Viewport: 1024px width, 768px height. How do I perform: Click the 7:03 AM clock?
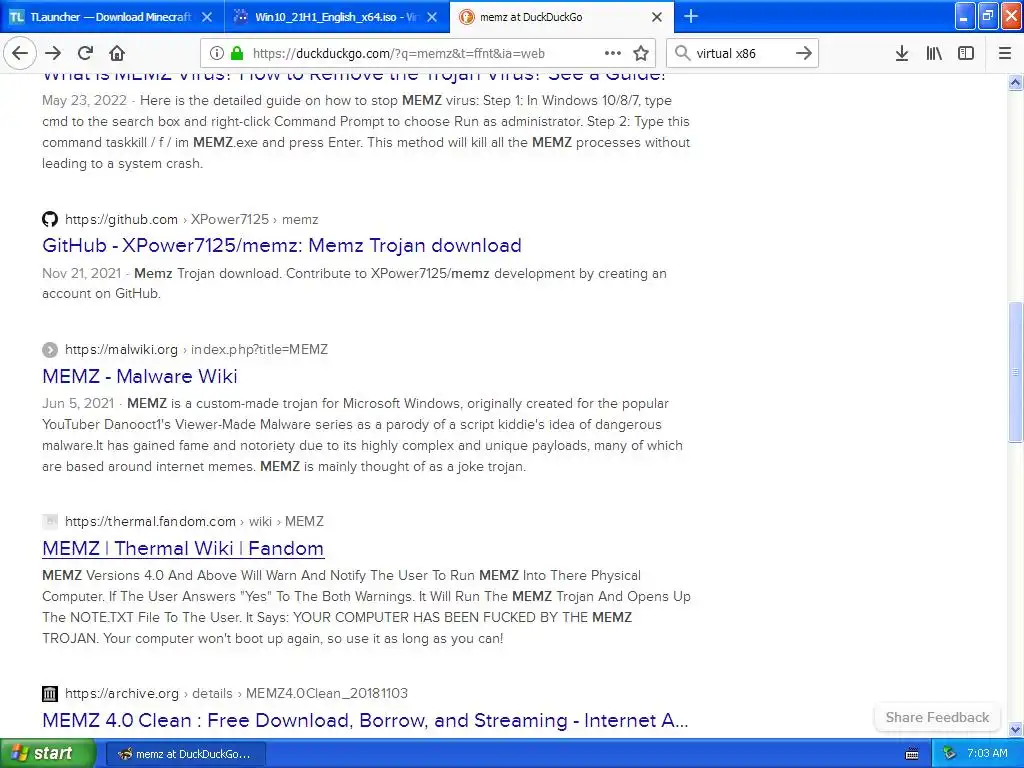[987, 754]
